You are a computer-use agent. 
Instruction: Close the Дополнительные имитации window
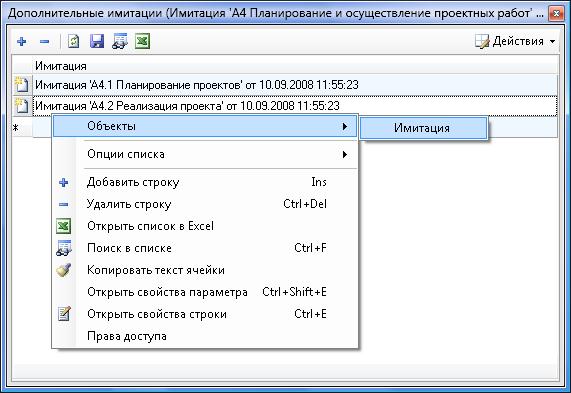point(556,14)
